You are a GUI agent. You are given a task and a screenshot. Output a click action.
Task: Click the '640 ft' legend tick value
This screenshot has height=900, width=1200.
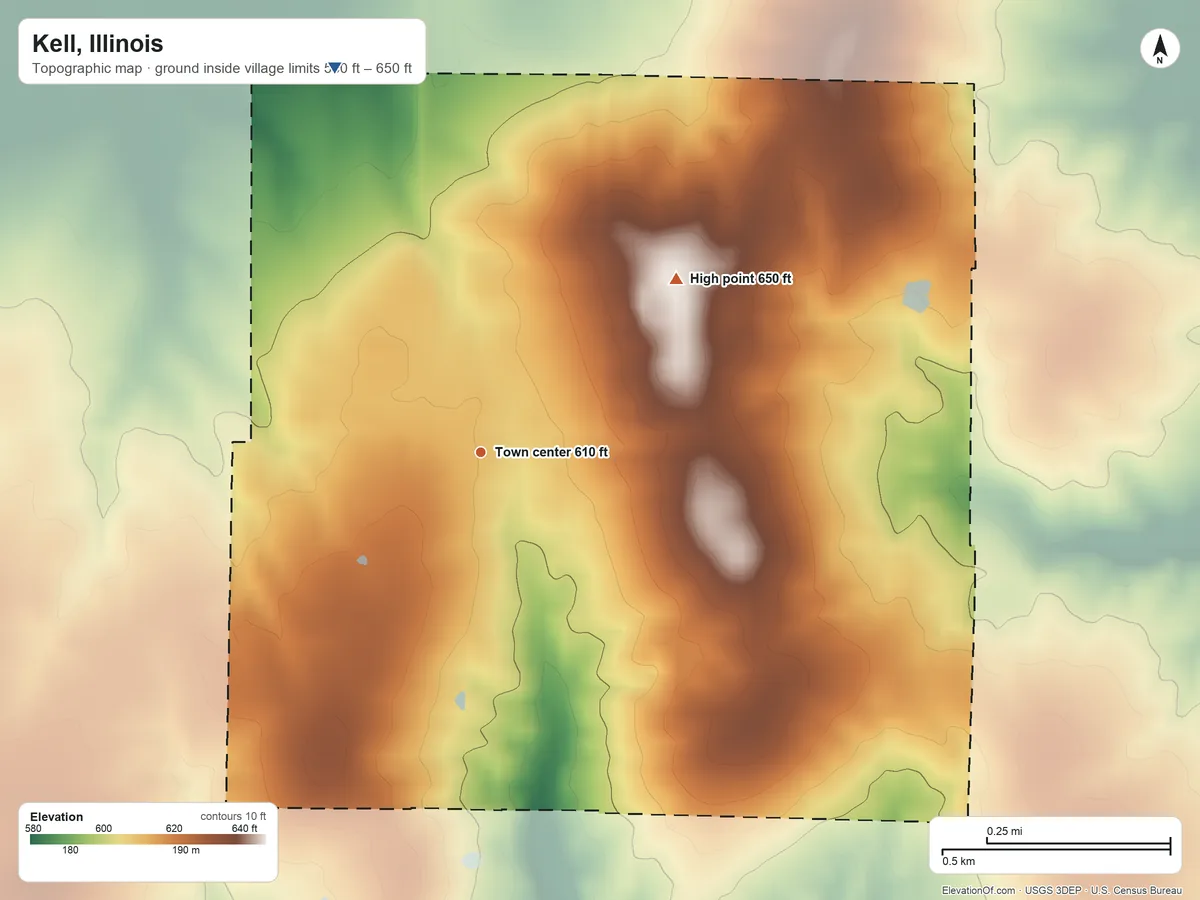[245, 828]
